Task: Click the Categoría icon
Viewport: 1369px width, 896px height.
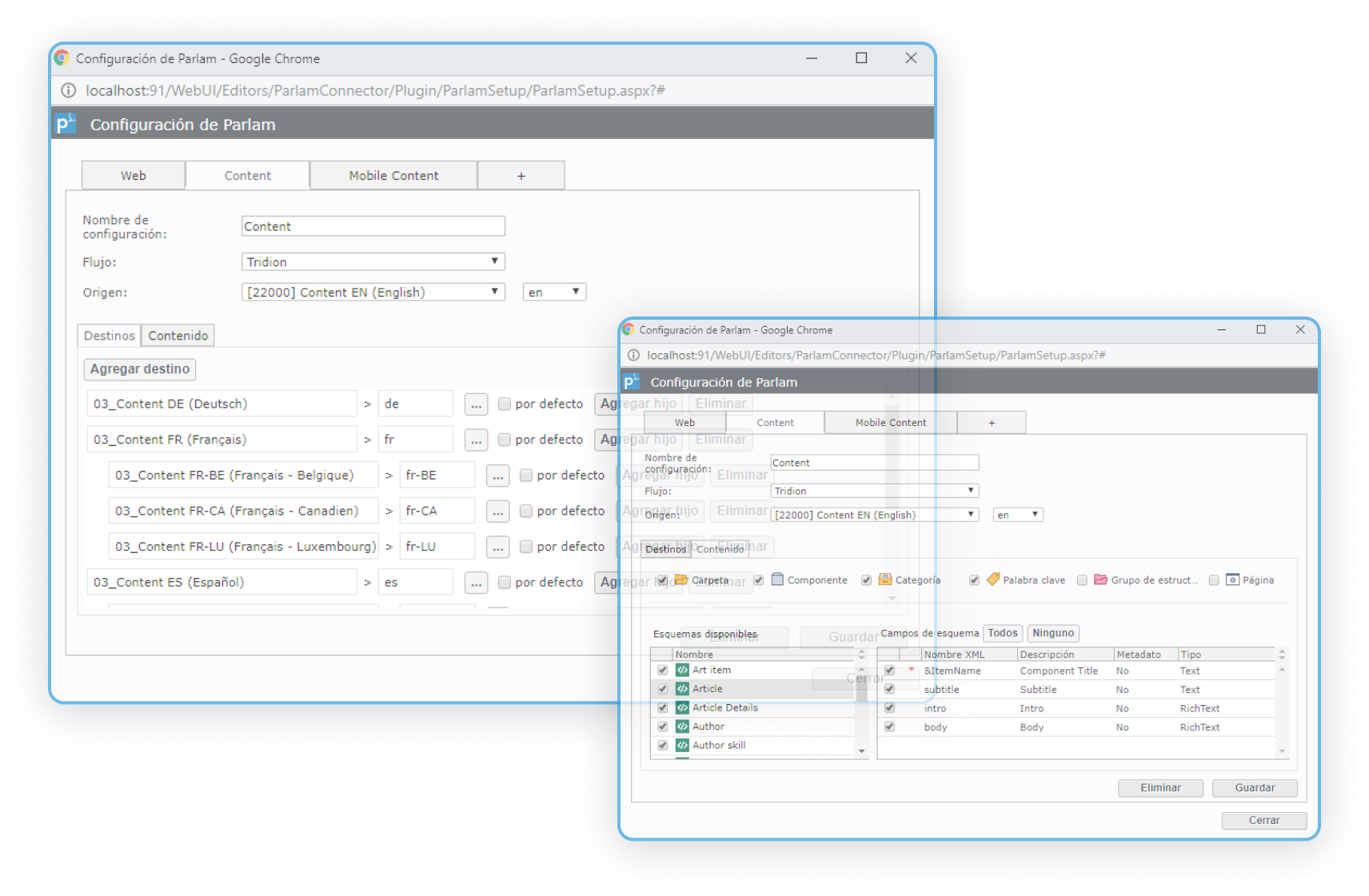Action: click(885, 579)
